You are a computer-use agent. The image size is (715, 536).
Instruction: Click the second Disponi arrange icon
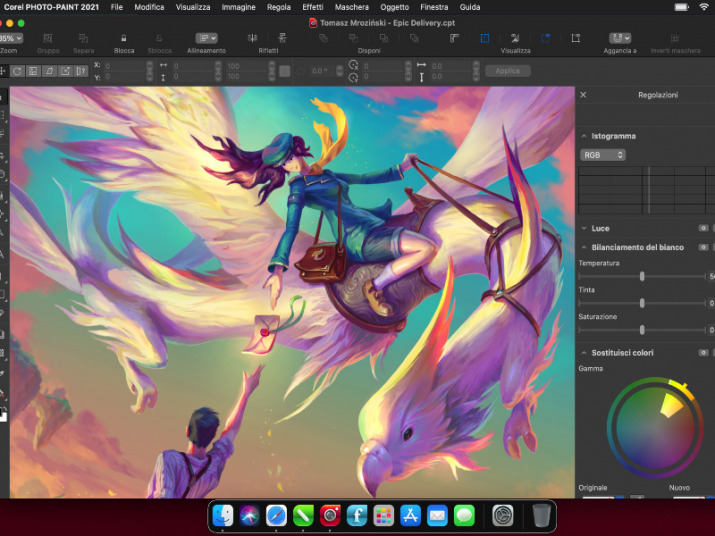click(353, 38)
